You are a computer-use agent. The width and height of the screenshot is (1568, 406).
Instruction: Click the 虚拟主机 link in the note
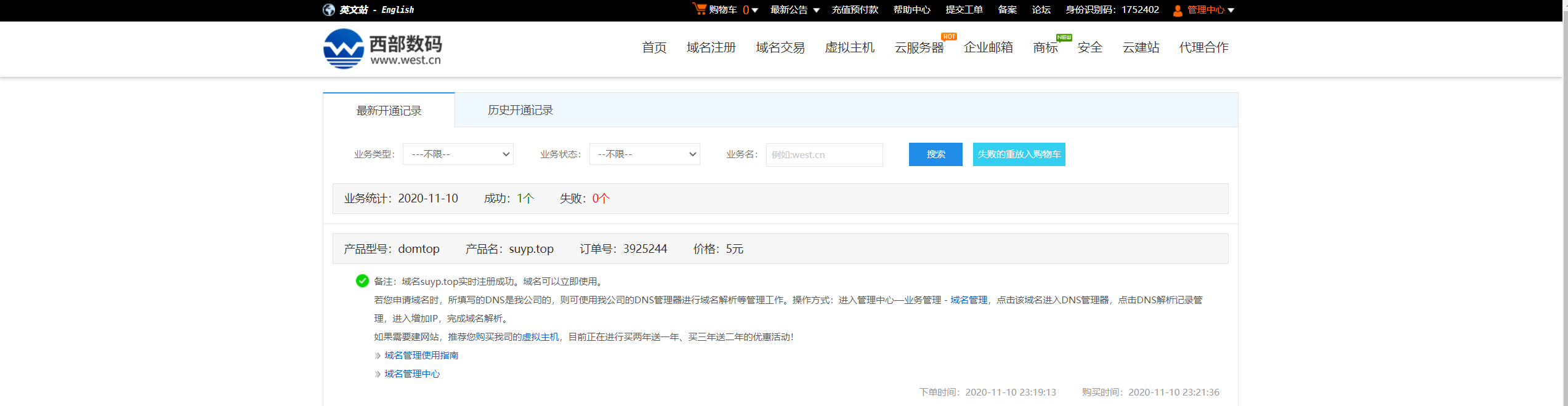click(x=540, y=337)
